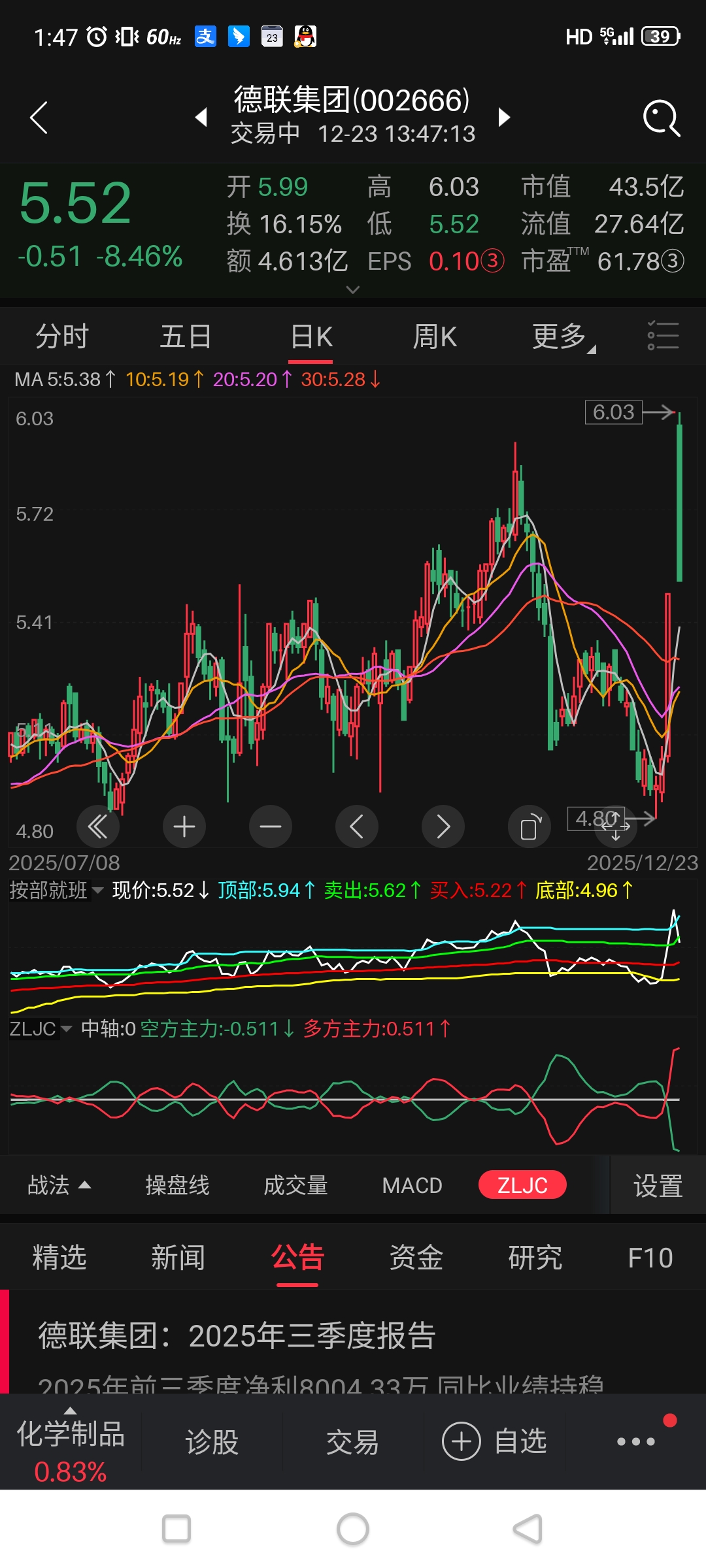Open the 精选 featured tab
This screenshot has width=706, height=1568.
[x=59, y=1258]
